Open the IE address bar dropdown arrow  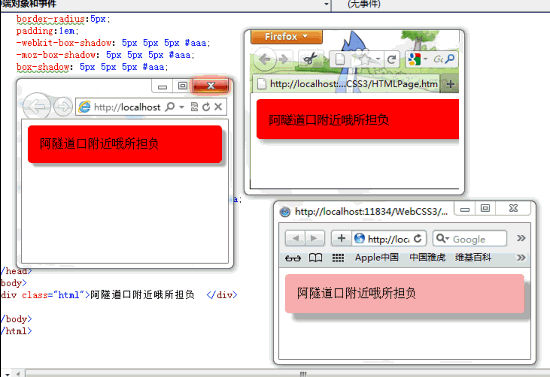(182, 107)
